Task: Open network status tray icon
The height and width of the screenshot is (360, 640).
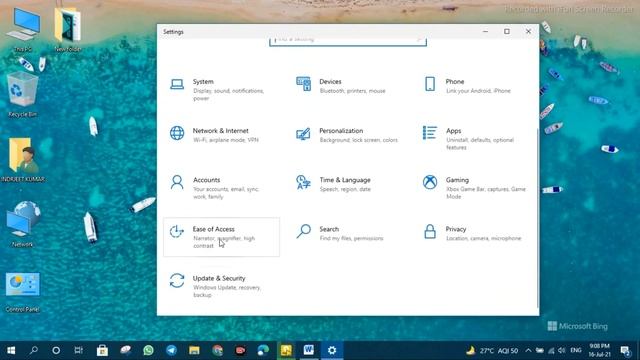Action: [551, 350]
